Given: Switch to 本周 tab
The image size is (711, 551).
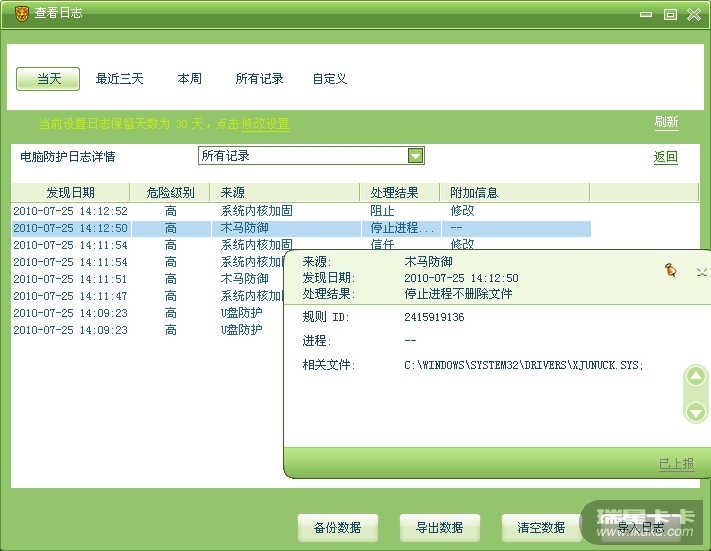Looking at the screenshot, I should [190, 79].
